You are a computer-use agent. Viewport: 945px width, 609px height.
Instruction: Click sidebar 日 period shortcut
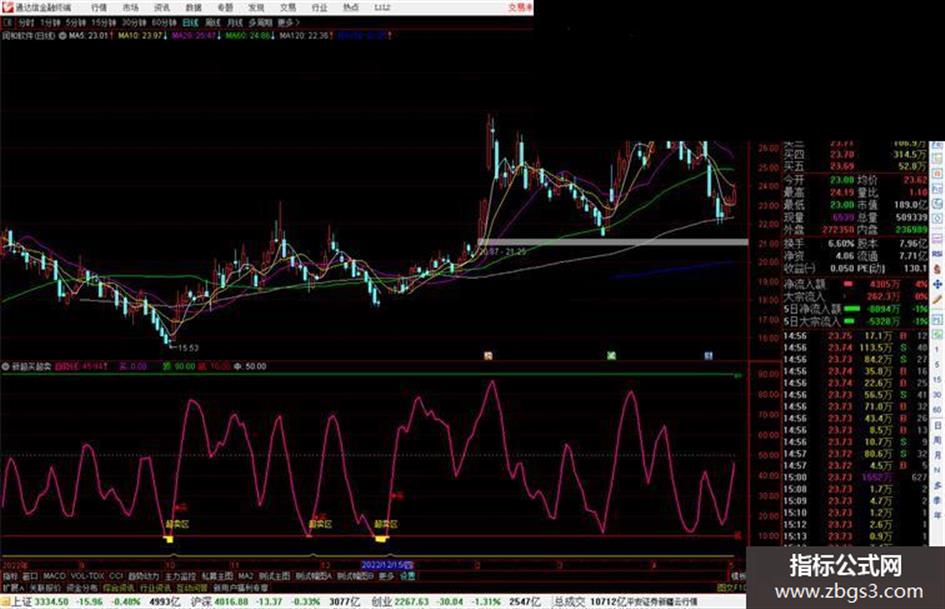click(937, 425)
